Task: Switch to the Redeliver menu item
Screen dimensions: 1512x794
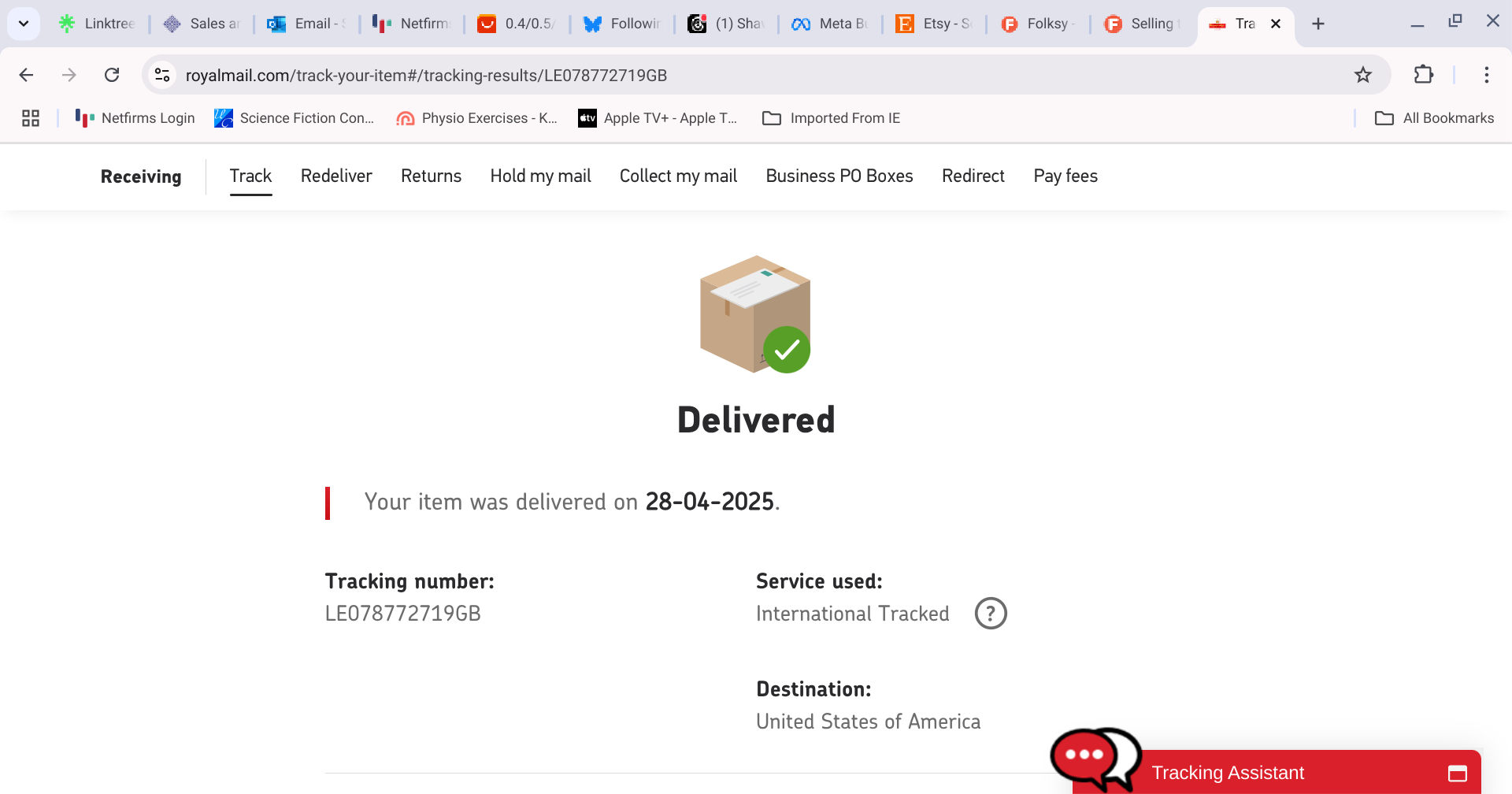Action: 336,176
